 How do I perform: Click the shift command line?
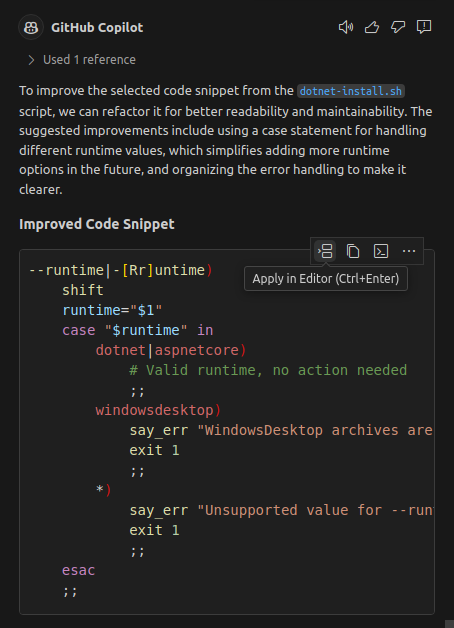click(x=83, y=290)
